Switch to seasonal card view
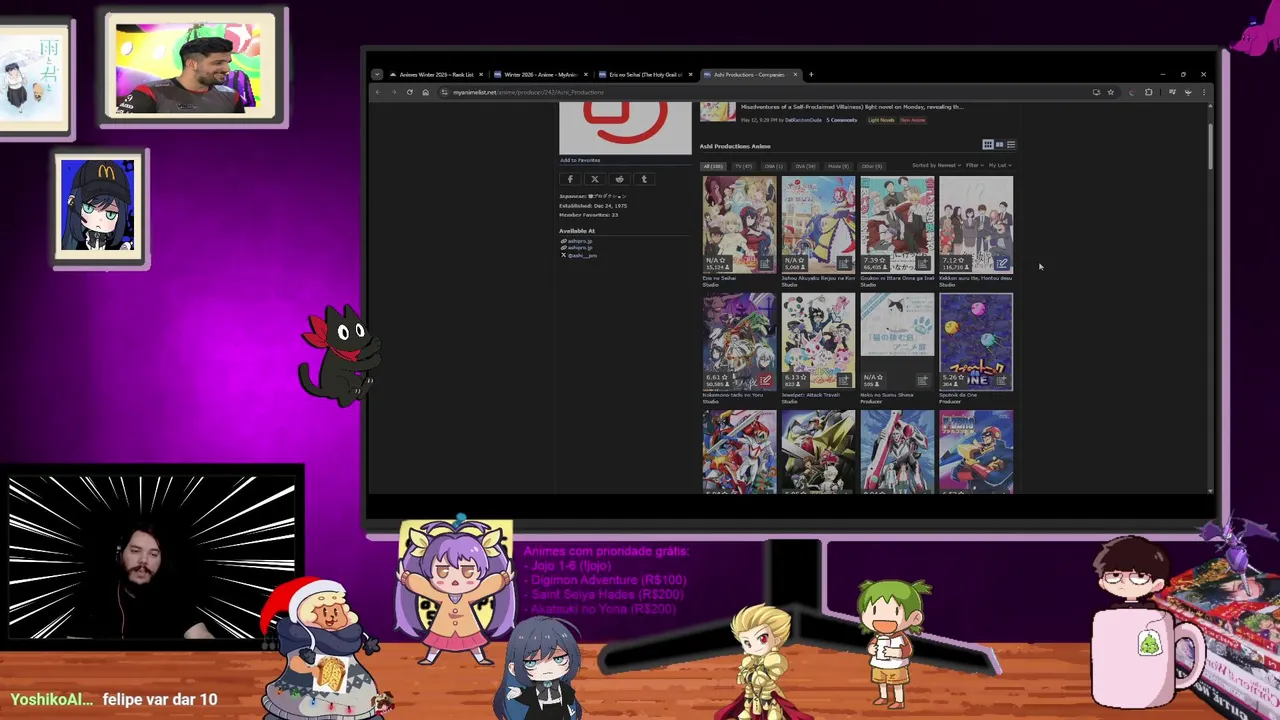 tap(999, 145)
